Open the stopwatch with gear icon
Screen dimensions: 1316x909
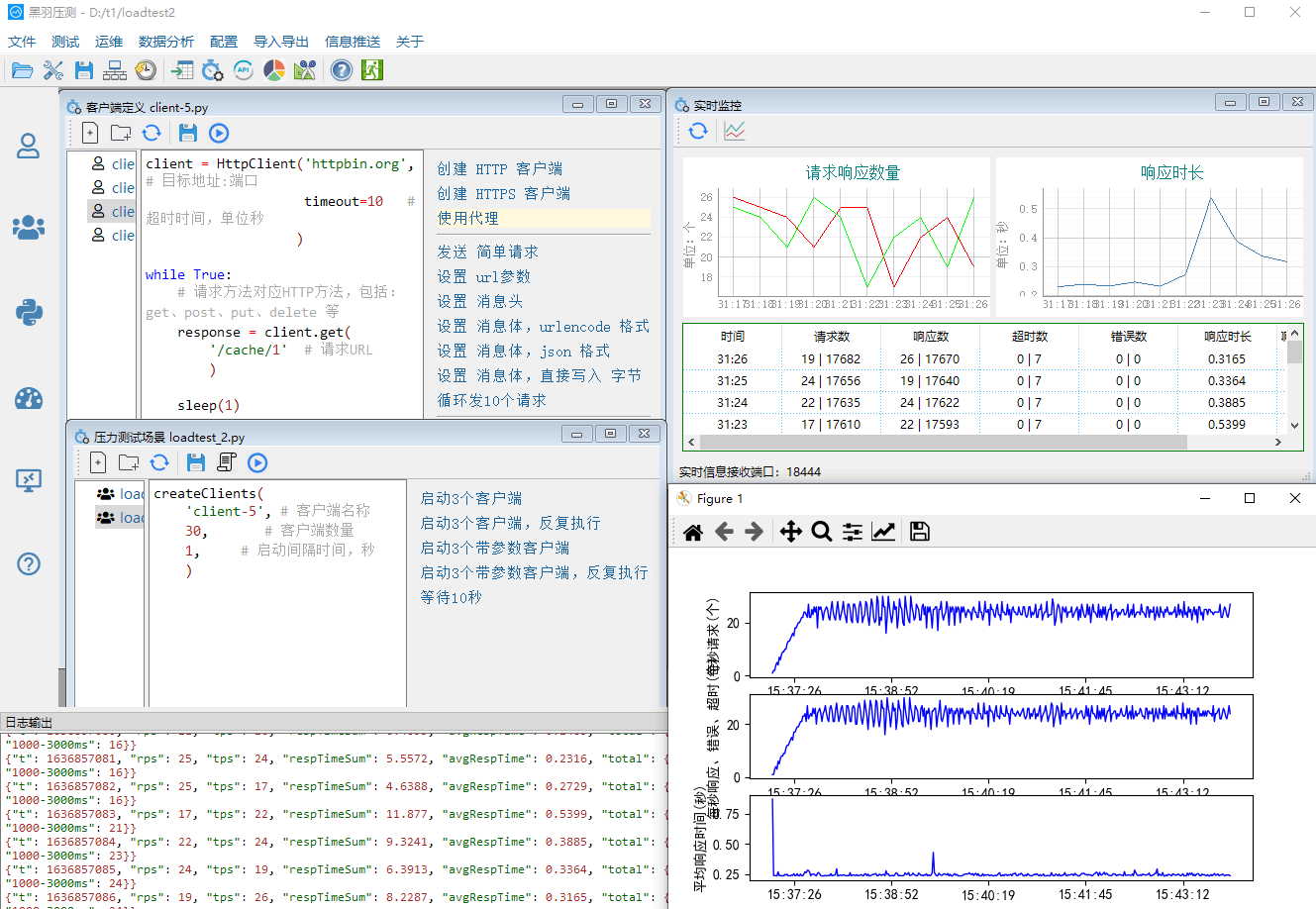pyautogui.click(x=213, y=70)
